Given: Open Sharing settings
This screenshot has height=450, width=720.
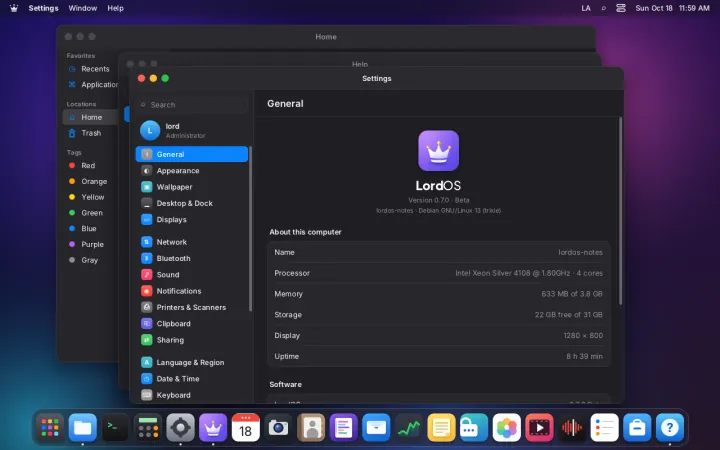Looking at the screenshot, I should point(192,340).
